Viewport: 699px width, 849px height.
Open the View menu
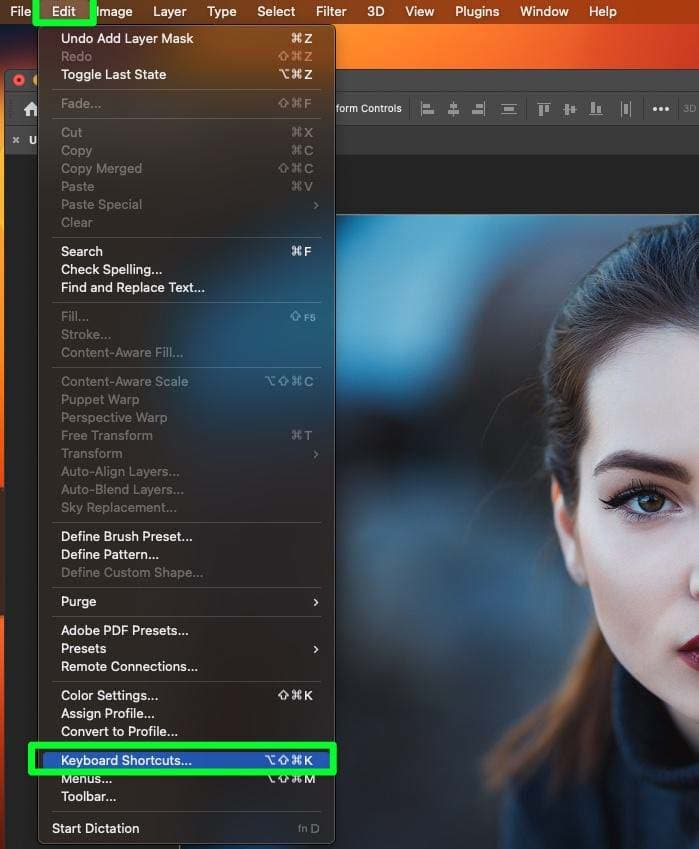(x=420, y=11)
